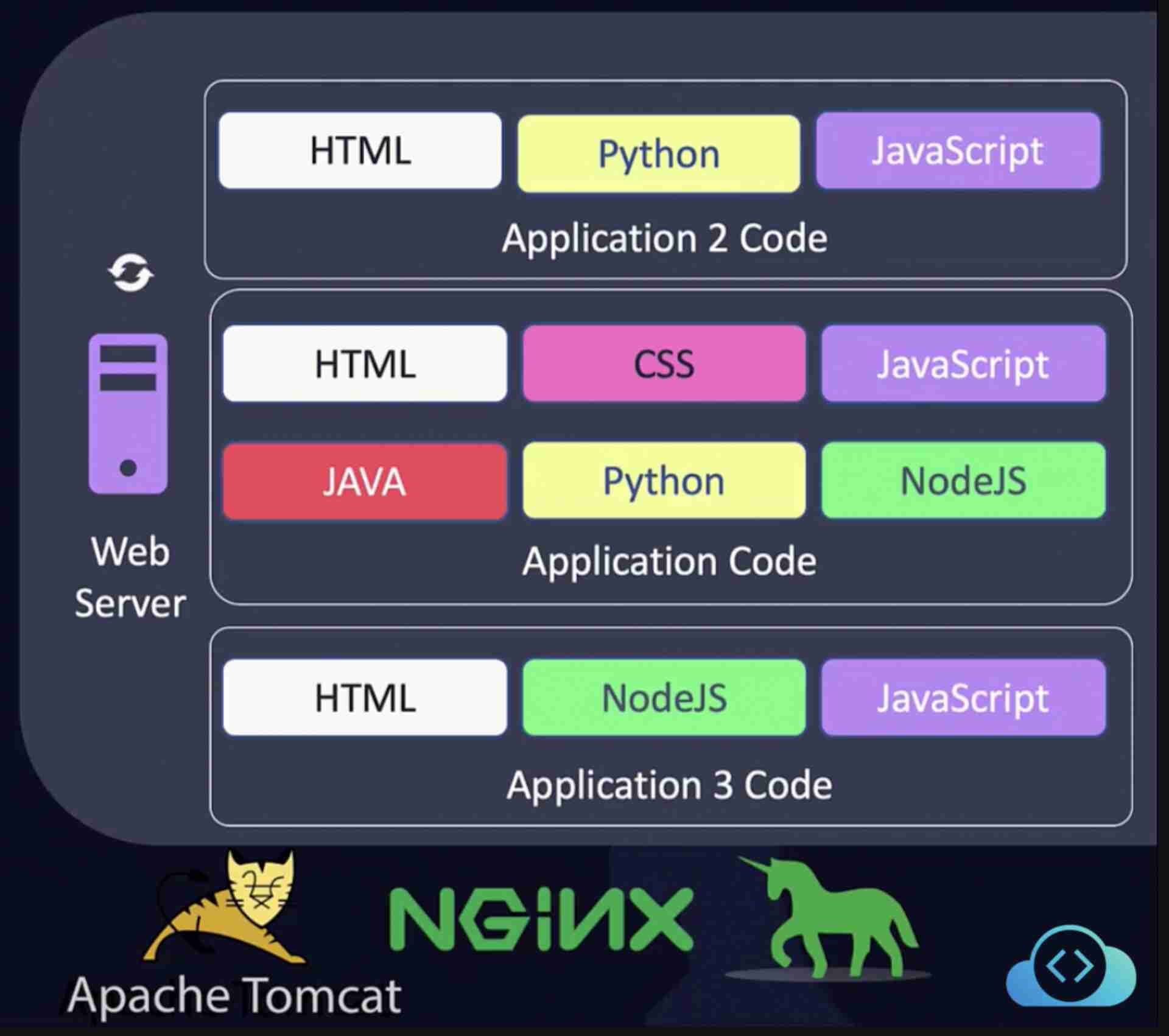Click HTML block next to CSS
Viewport: 1169px width, 1036px height.
[x=365, y=363]
